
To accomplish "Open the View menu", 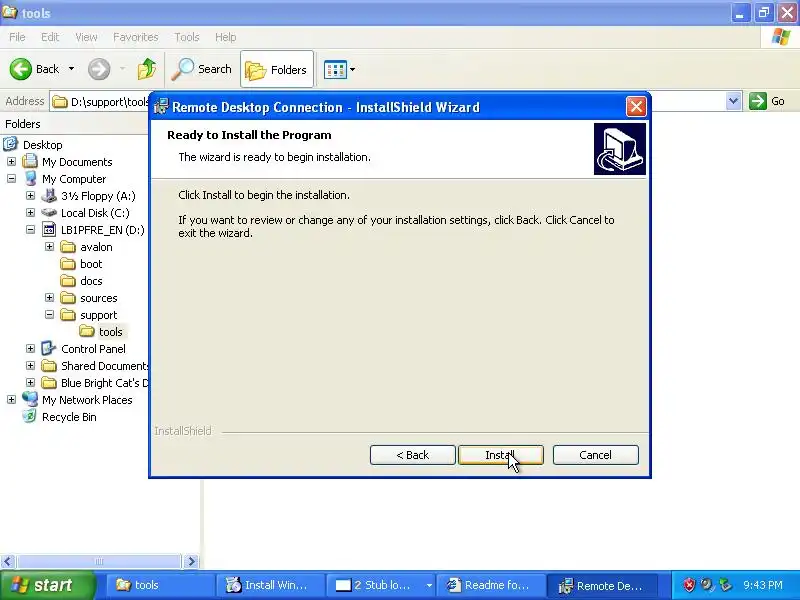I will tap(86, 37).
